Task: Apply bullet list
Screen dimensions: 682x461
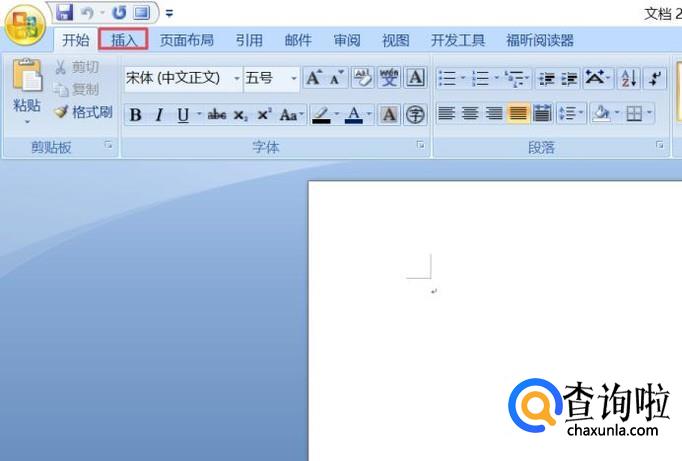Action: 447,79
